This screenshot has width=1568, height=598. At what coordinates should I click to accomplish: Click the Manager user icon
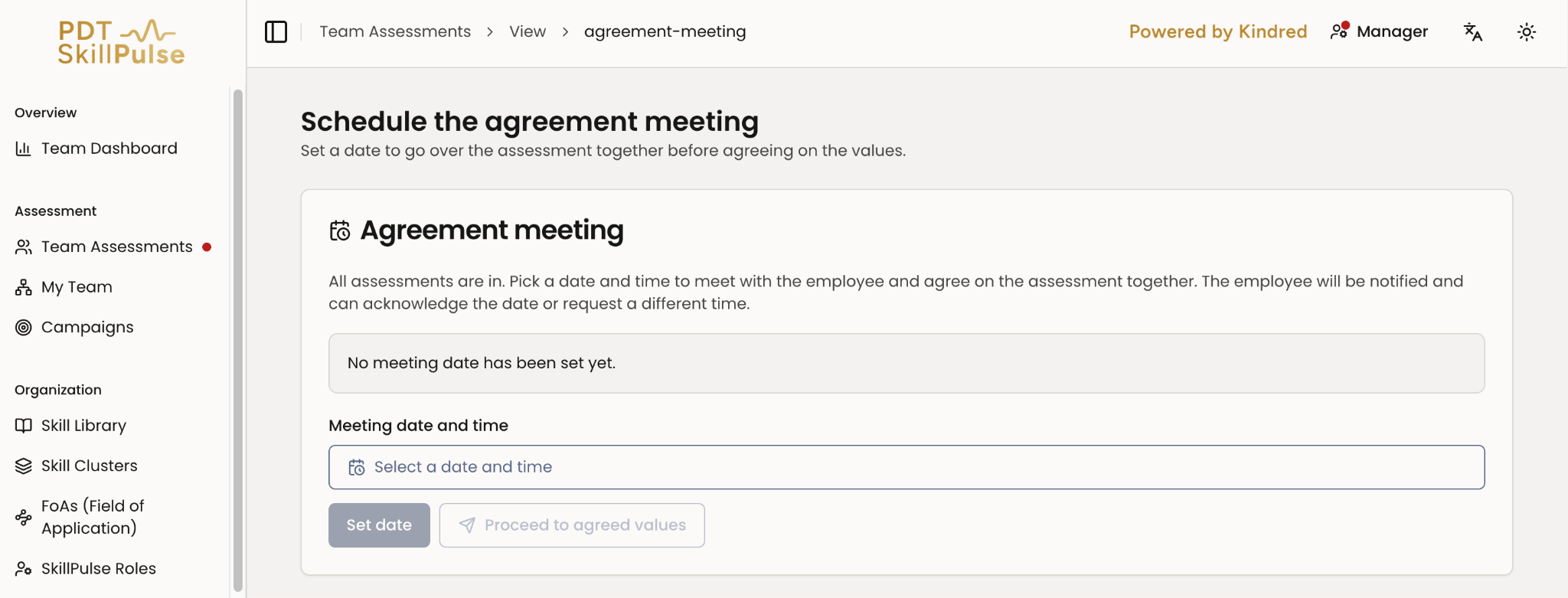(1339, 31)
